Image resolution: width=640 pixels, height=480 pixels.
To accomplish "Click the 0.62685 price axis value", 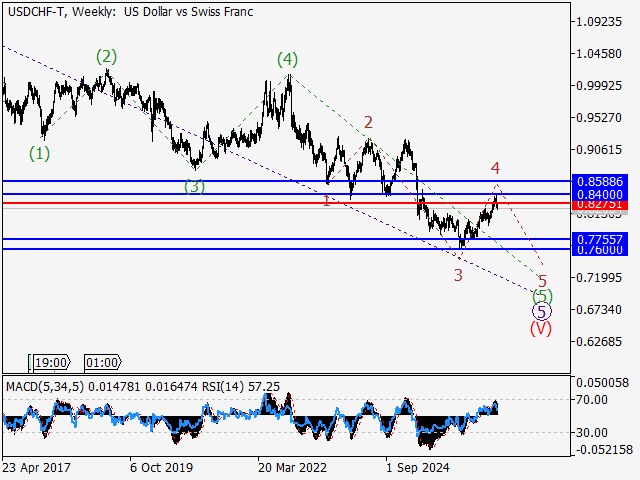I will 598,341.
